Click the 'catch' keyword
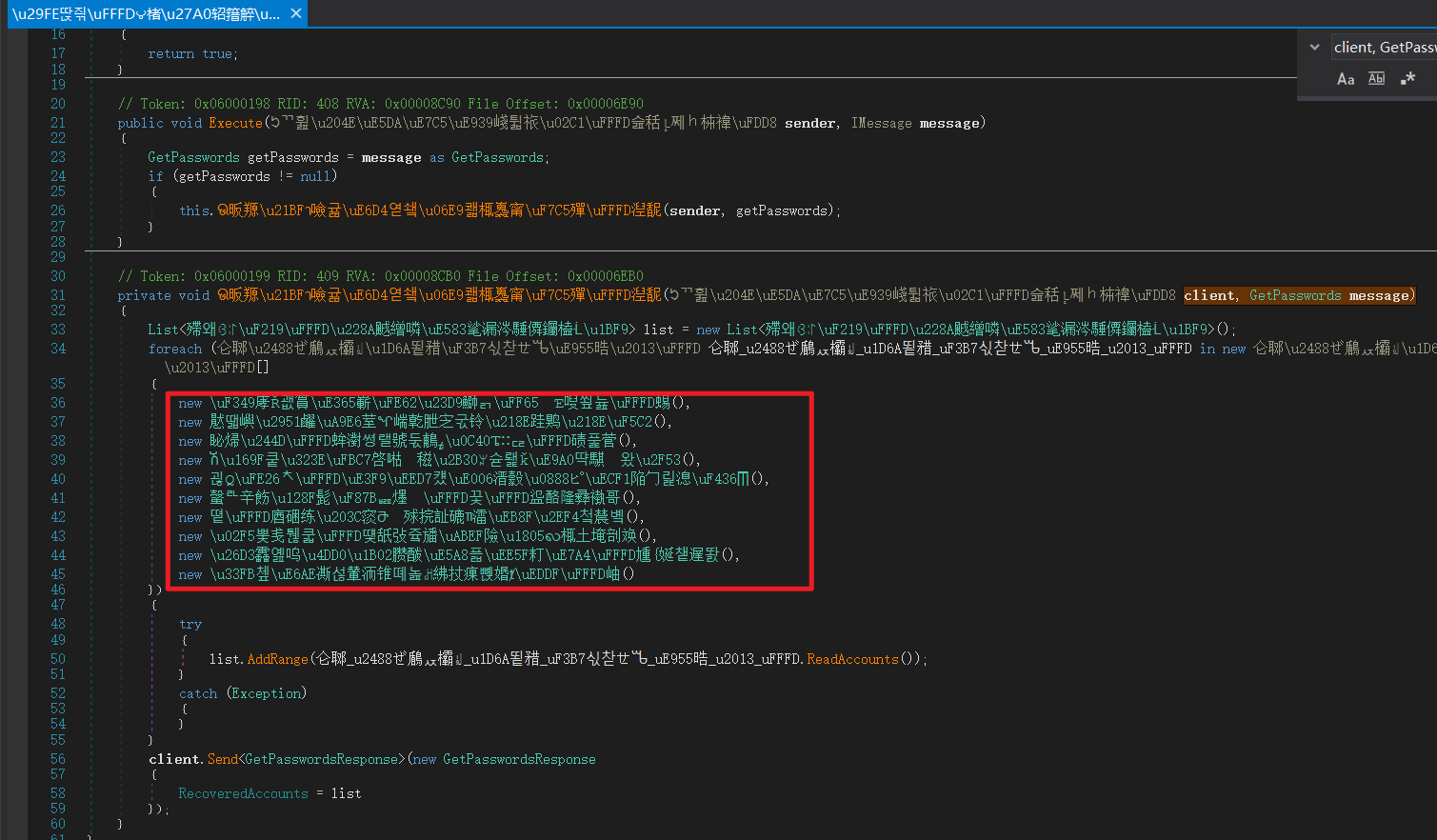This screenshot has width=1437, height=840. coord(198,693)
